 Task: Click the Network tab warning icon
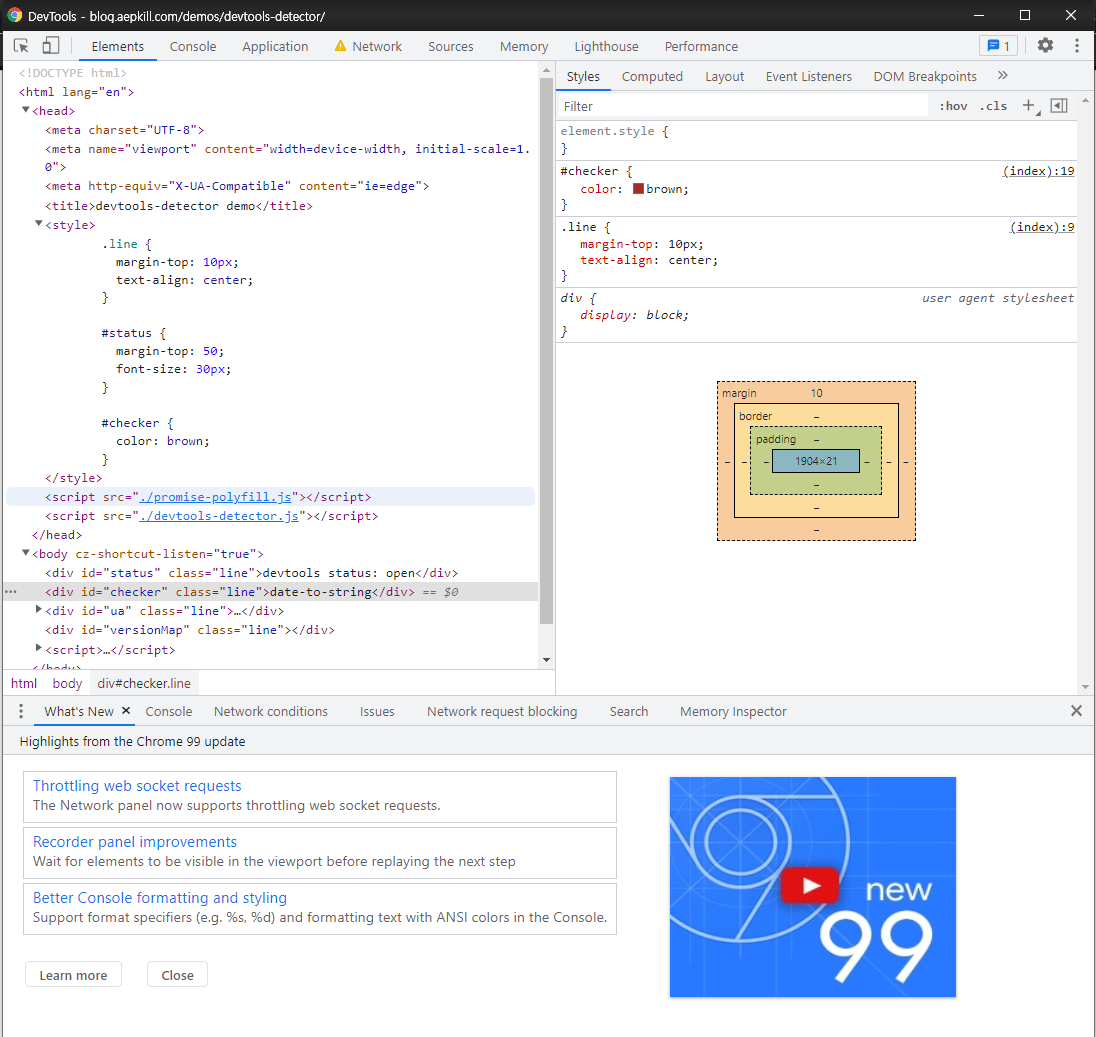pos(340,46)
